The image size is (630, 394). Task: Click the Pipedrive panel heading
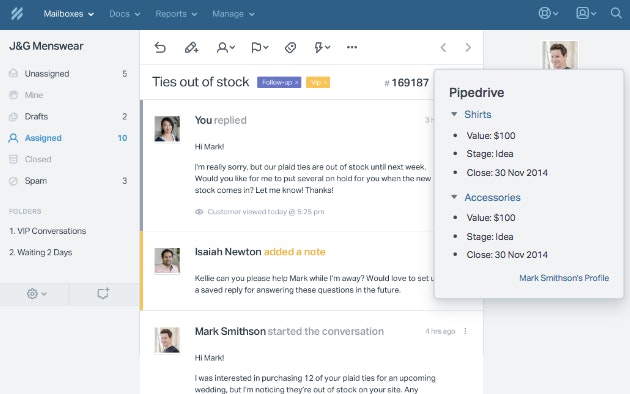pyautogui.click(x=477, y=93)
